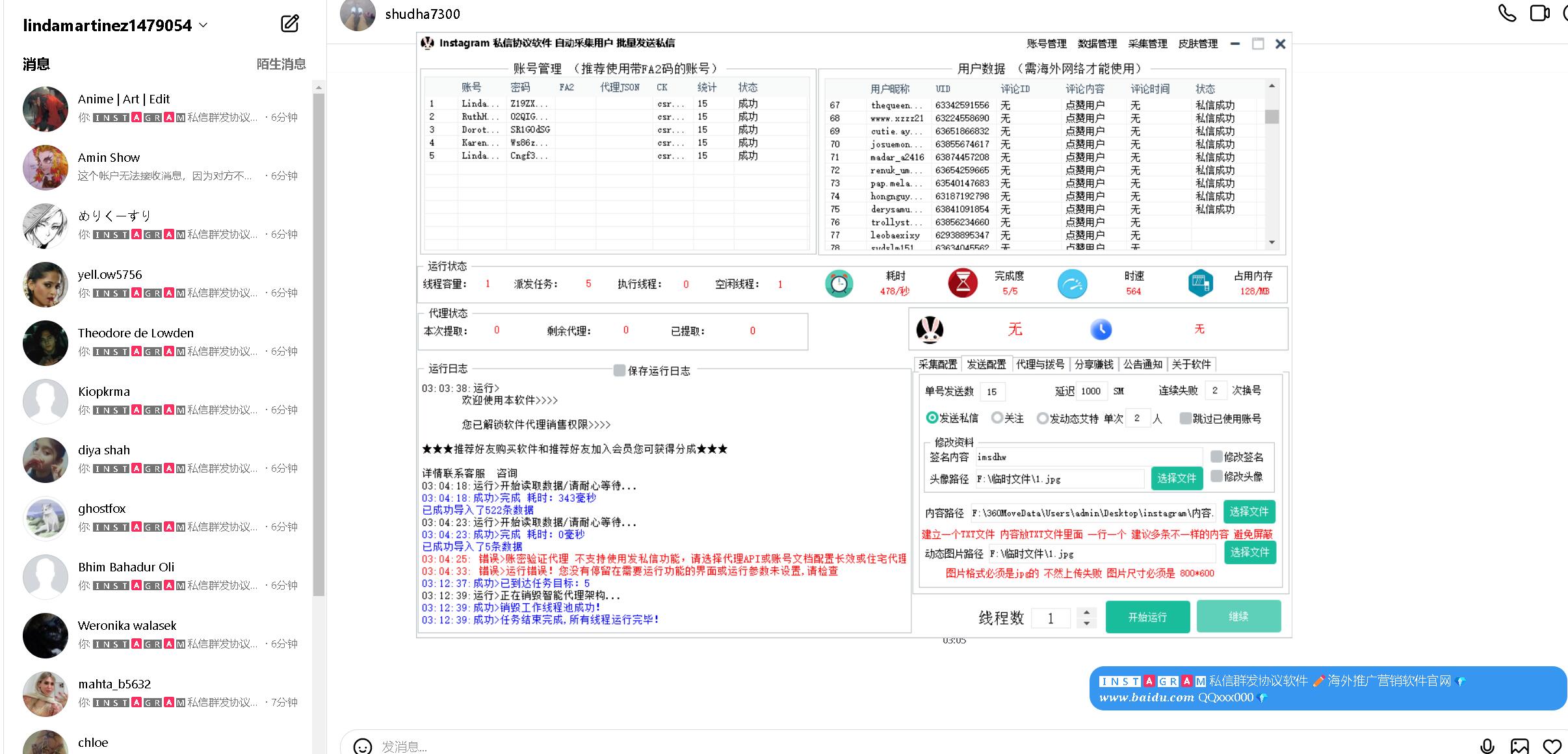
Task: Click the green alarm clock 耗时 icon
Action: coord(839,284)
